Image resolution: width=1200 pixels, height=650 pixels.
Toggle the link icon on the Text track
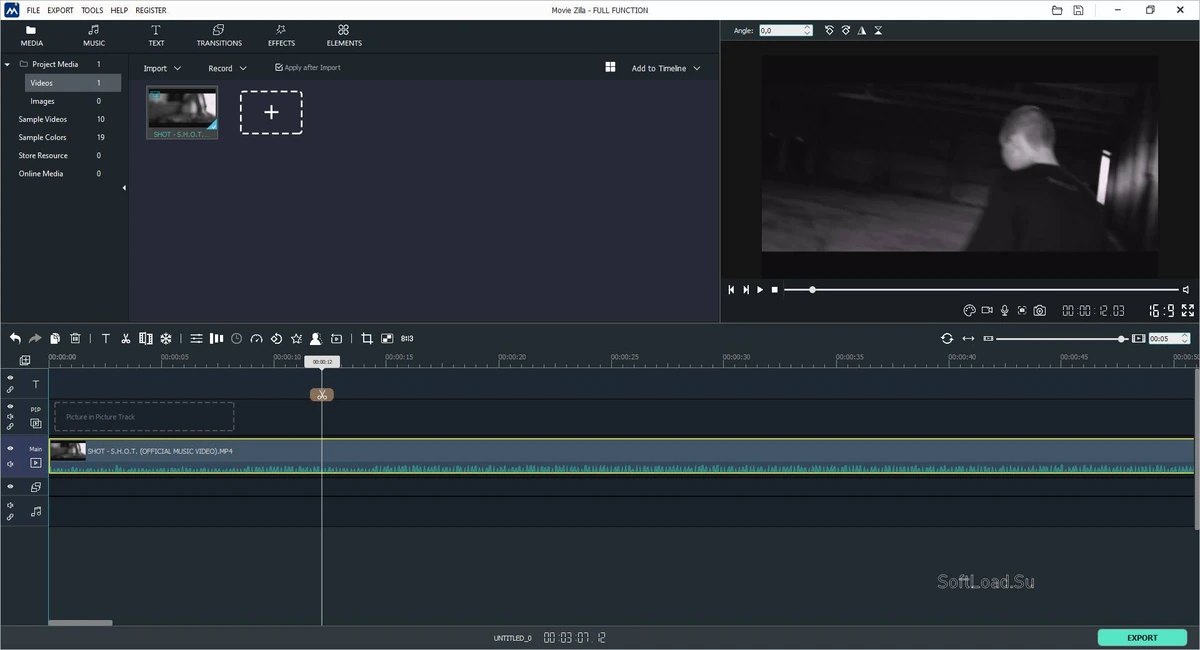(x=10, y=389)
